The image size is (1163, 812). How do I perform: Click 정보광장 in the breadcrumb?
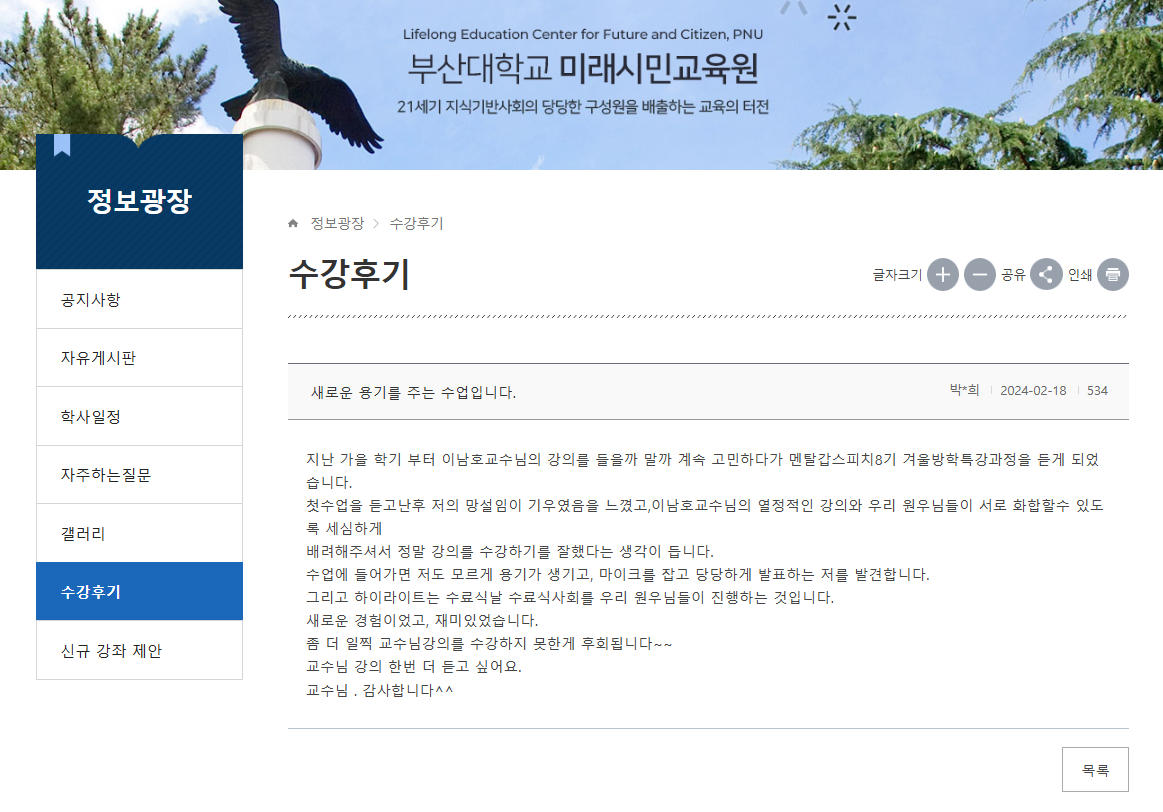click(337, 223)
